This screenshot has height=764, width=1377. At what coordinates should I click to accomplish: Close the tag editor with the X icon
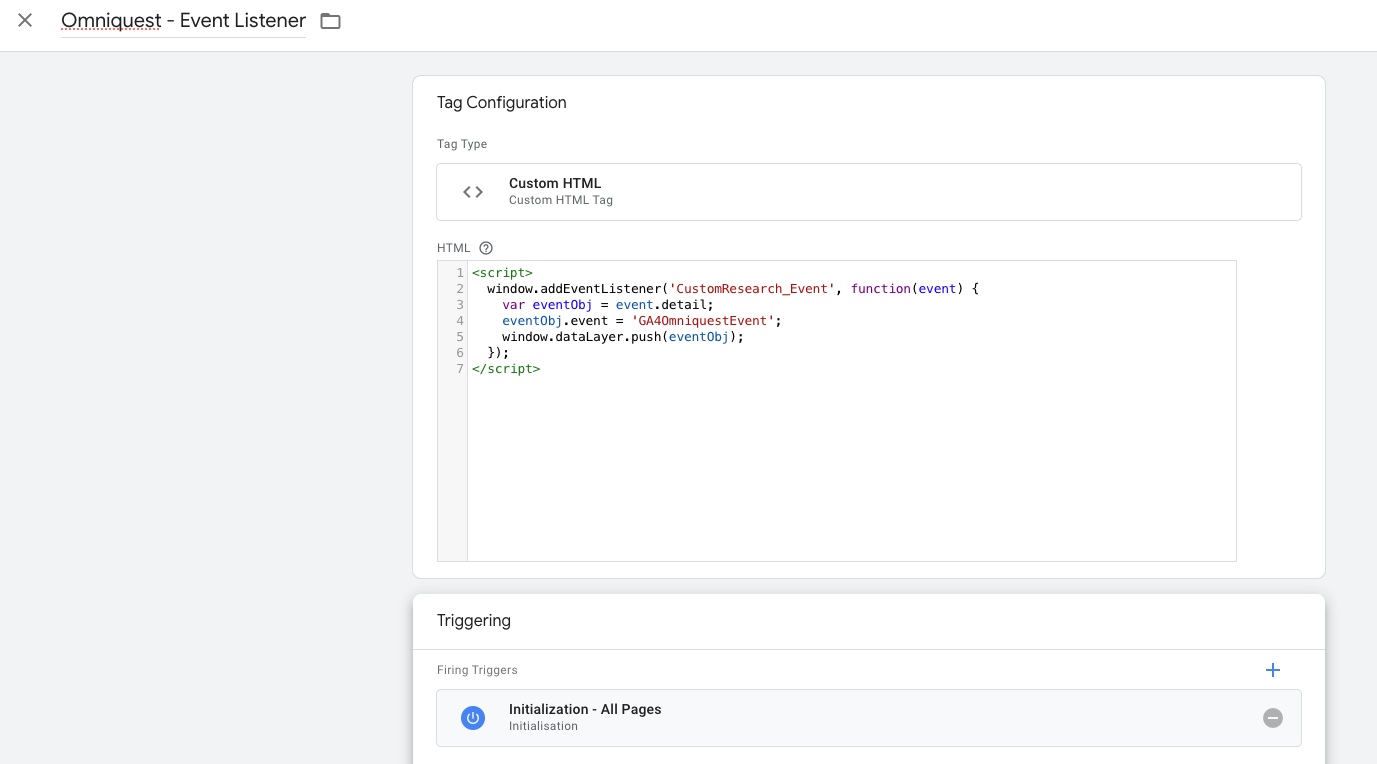(25, 20)
